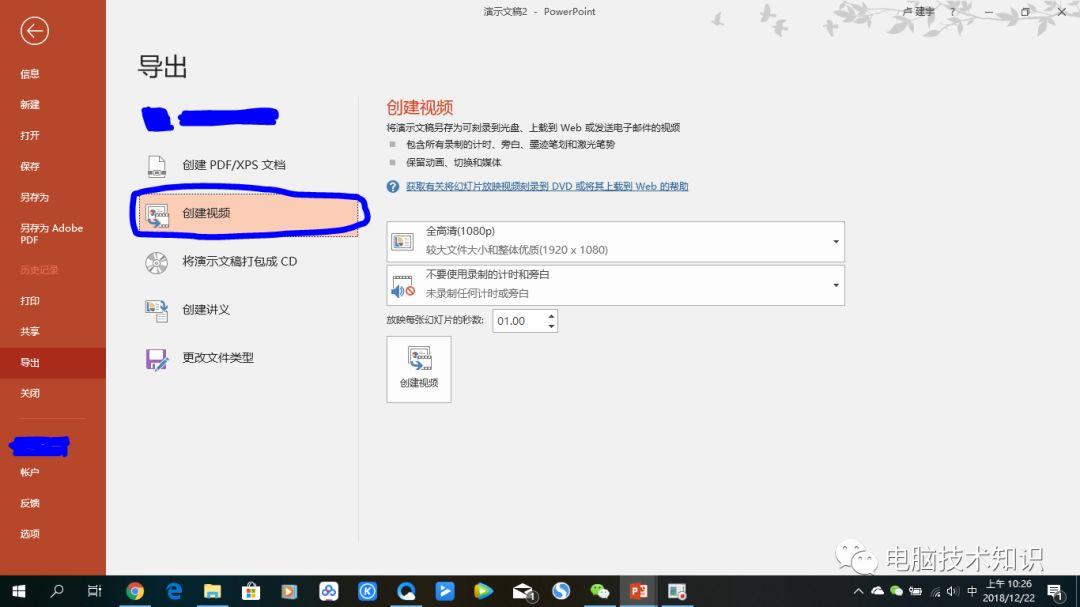Open the 打印 page
The width and height of the screenshot is (1080, 607).
pyautogui.click(x=30, y=301)
